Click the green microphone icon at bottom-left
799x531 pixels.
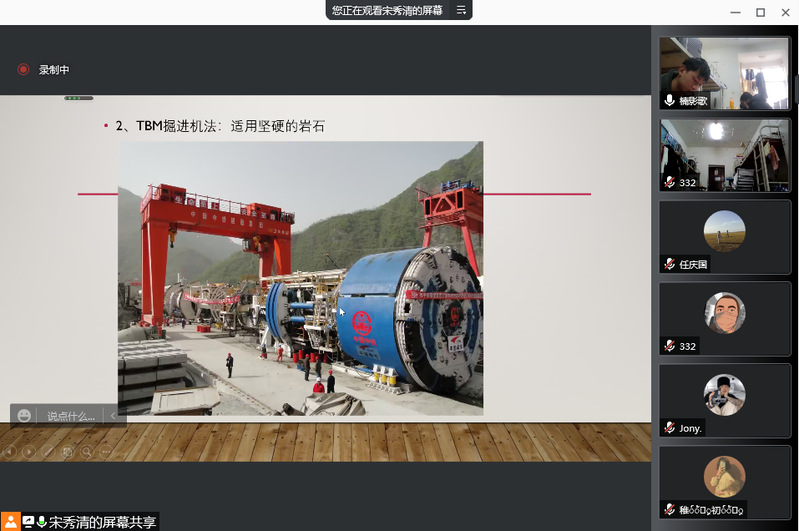(42, 522)
